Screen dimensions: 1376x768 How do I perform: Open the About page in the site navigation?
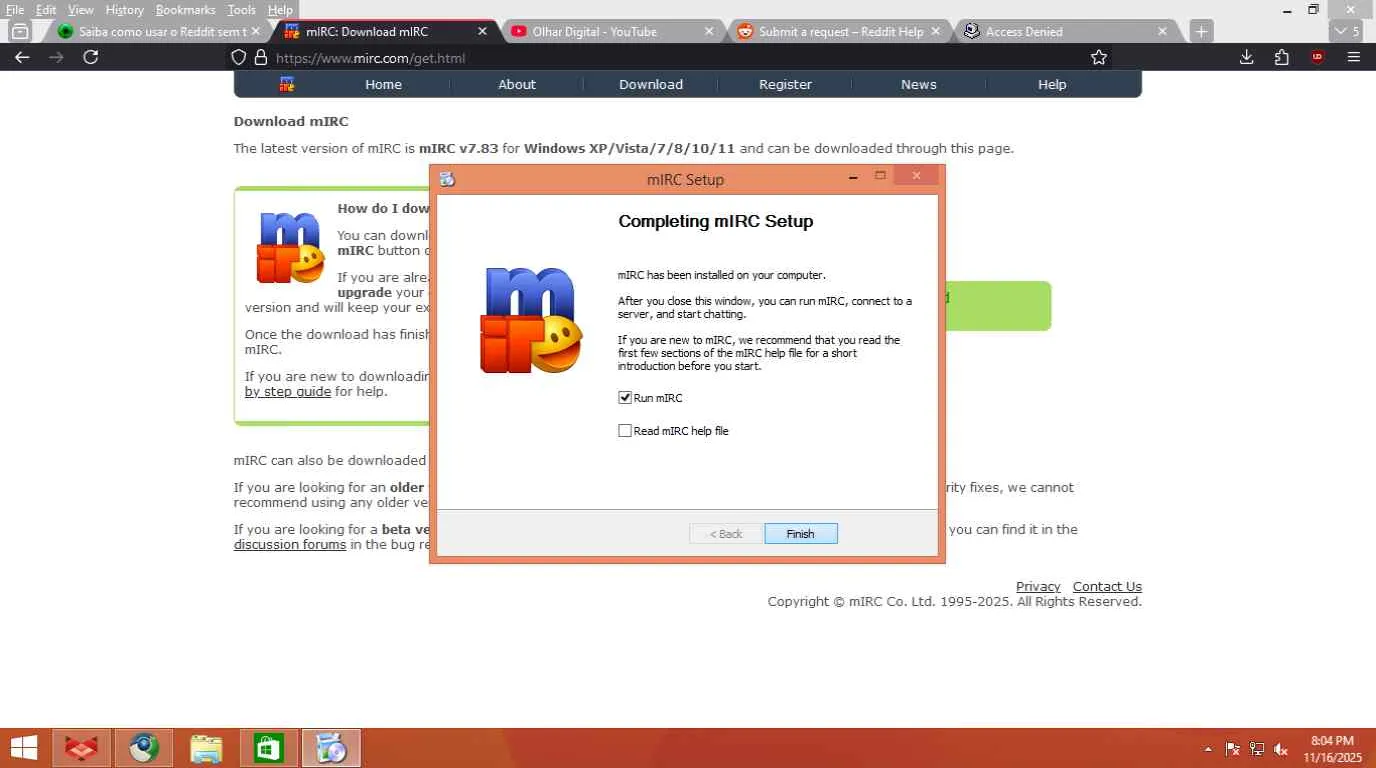click(517, 84)
